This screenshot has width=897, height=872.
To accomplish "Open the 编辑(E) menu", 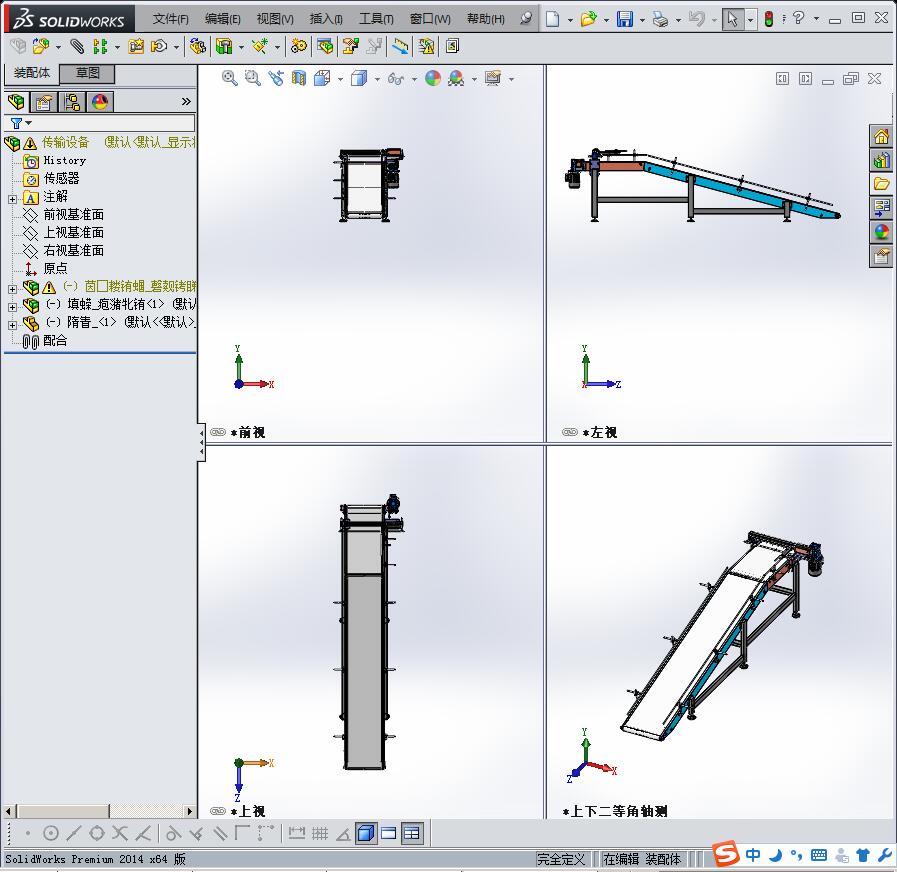I will [223, 19].
